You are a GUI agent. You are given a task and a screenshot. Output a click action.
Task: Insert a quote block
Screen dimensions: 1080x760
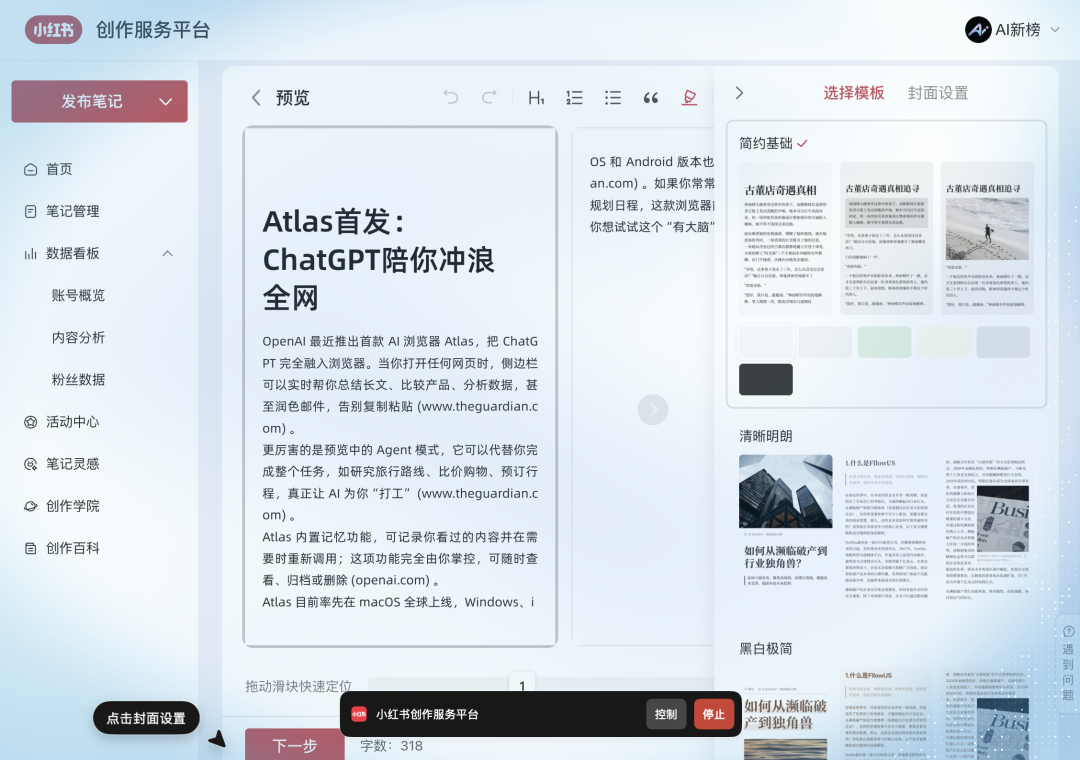click(651, 97)
